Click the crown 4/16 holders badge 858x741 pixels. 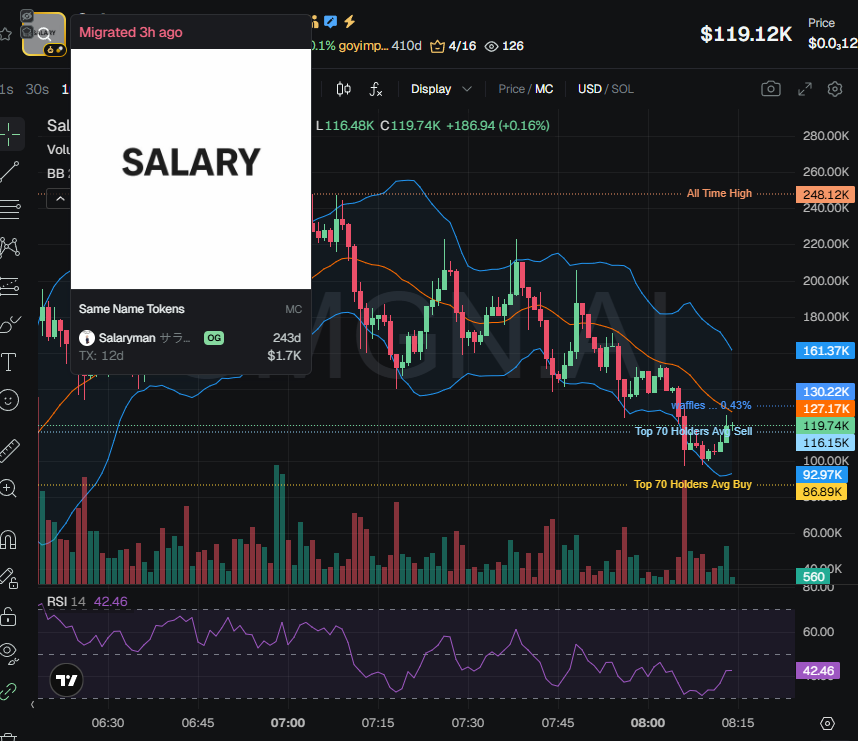tap(453, 46)
